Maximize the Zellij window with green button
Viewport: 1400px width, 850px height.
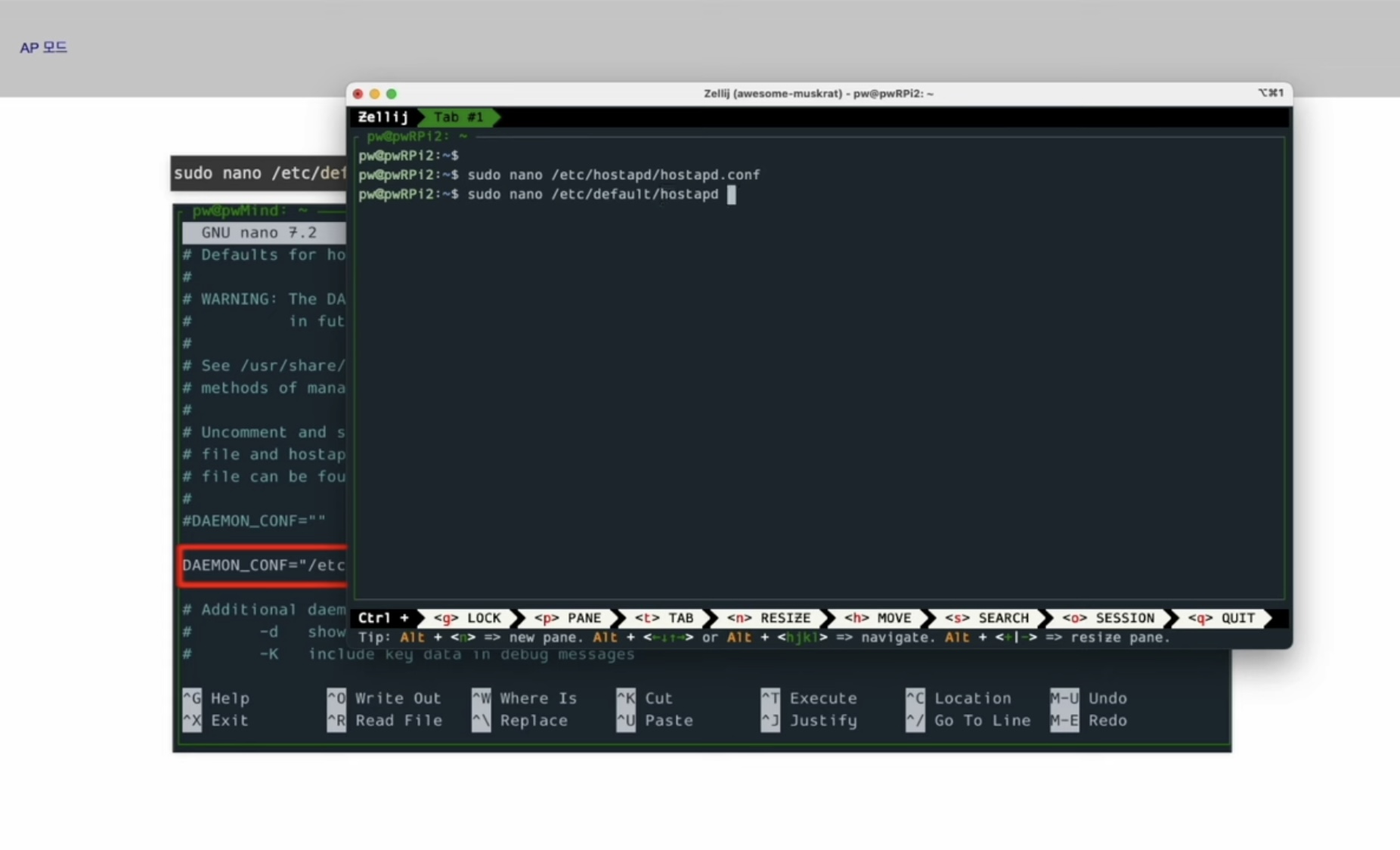click(x=392, y=94)
